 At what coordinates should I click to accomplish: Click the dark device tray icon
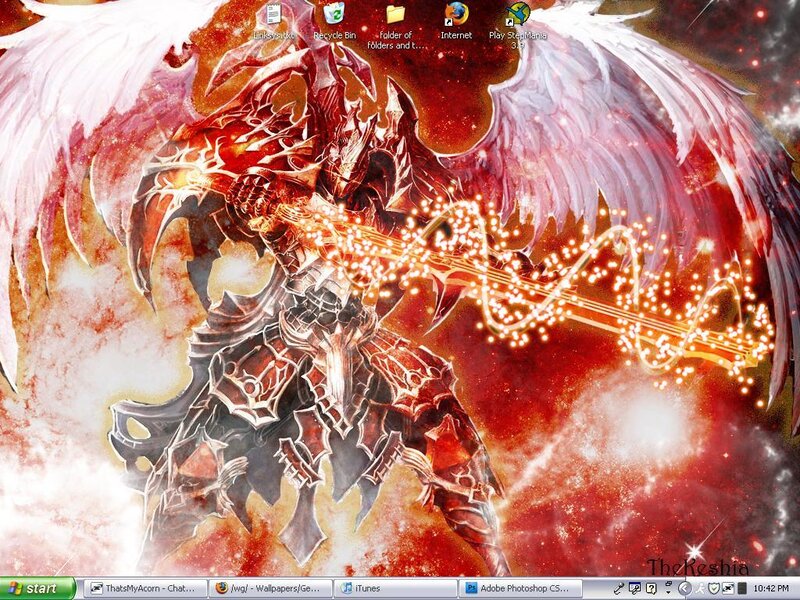742,589
